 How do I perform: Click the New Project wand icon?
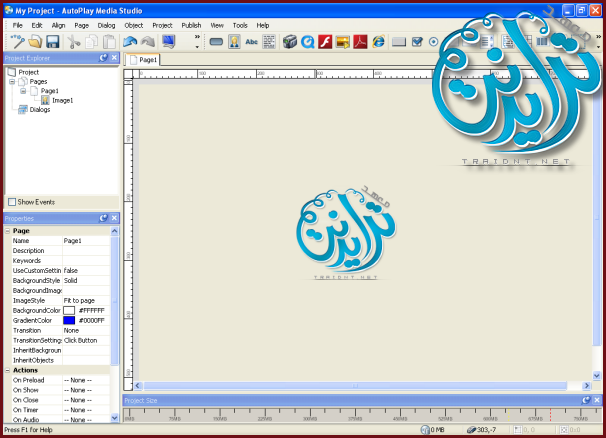[x=17, y=41]
